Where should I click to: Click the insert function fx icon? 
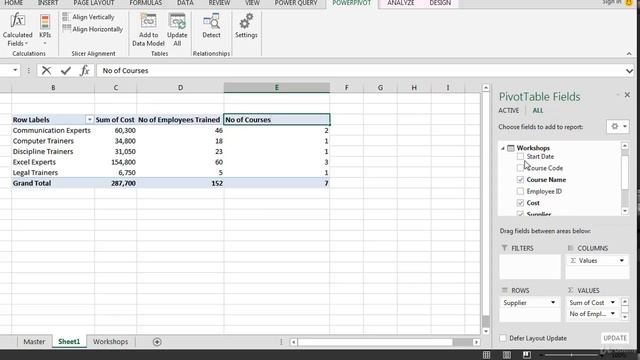[x=84, y=71]
